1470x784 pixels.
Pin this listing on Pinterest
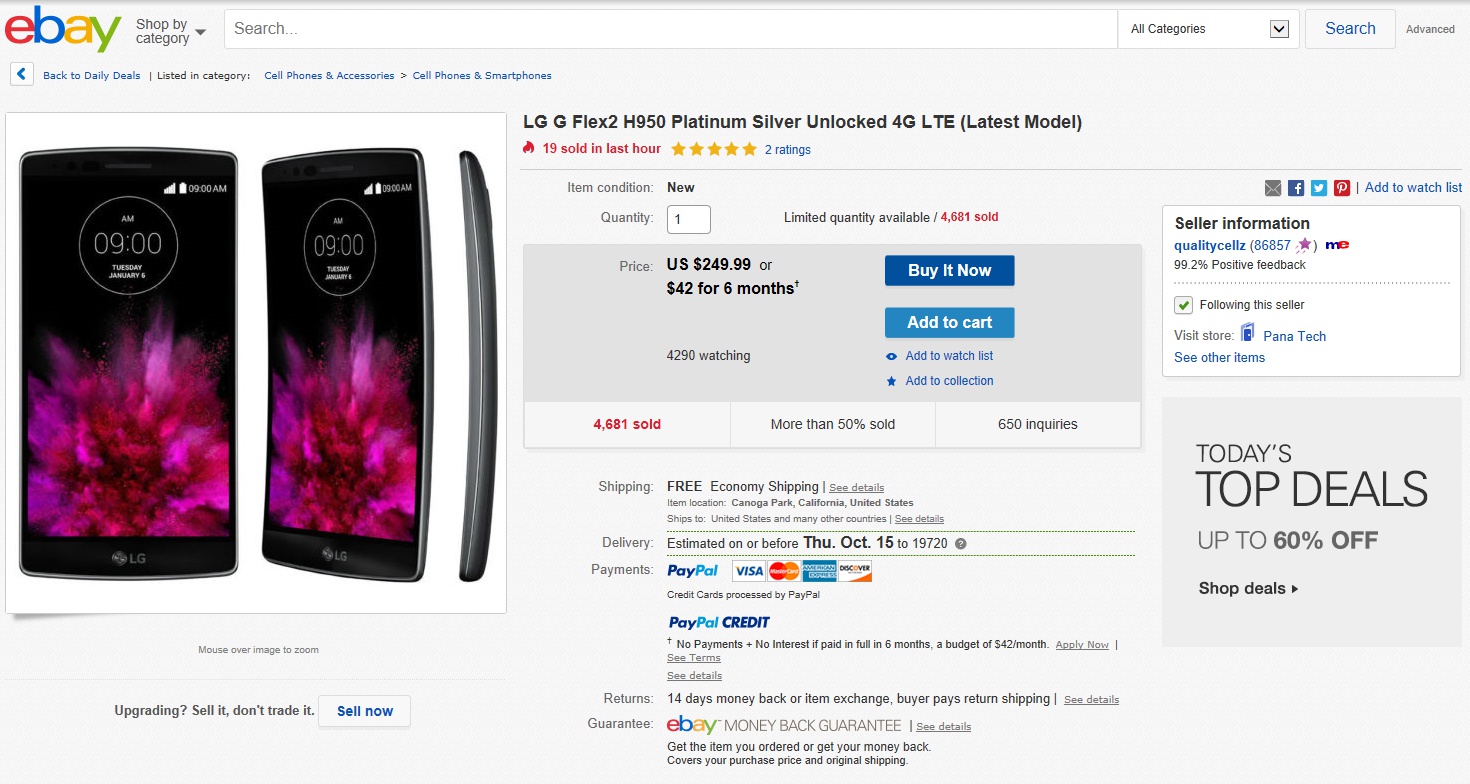tap(1342, 188)
